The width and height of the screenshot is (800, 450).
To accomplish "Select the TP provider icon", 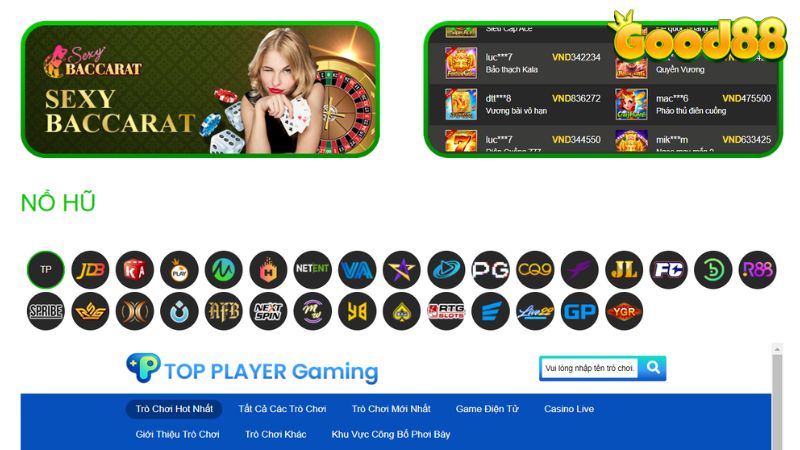I will 46,270.
